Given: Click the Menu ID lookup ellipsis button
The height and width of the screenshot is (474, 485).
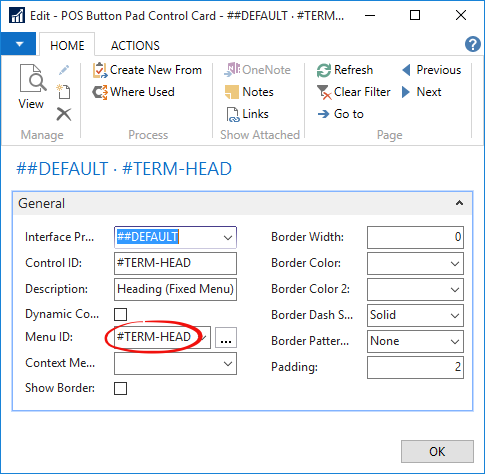Looking at the screenshot, I should click(226, 338).
